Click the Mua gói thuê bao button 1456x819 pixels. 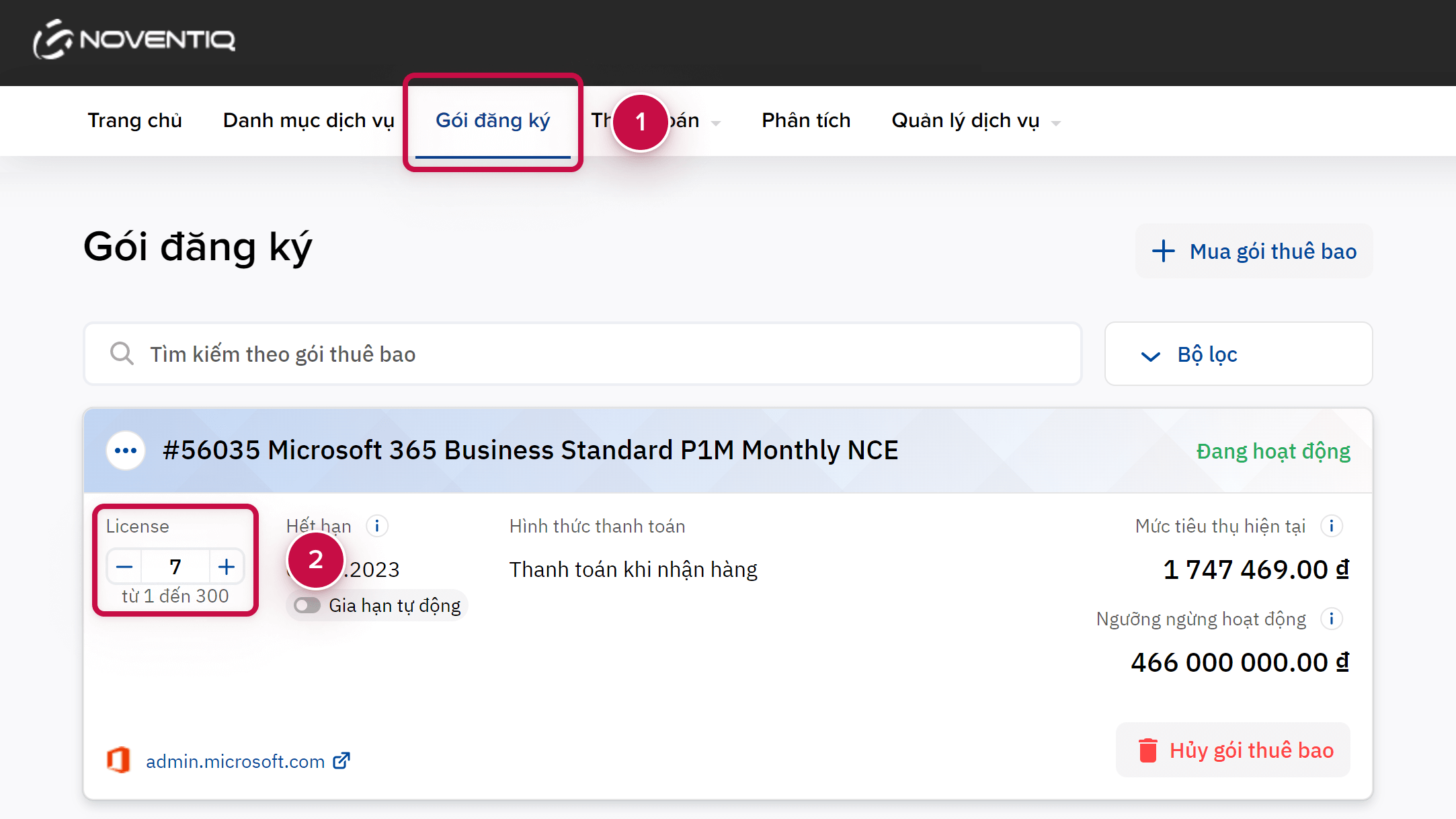click(1254, 251)
